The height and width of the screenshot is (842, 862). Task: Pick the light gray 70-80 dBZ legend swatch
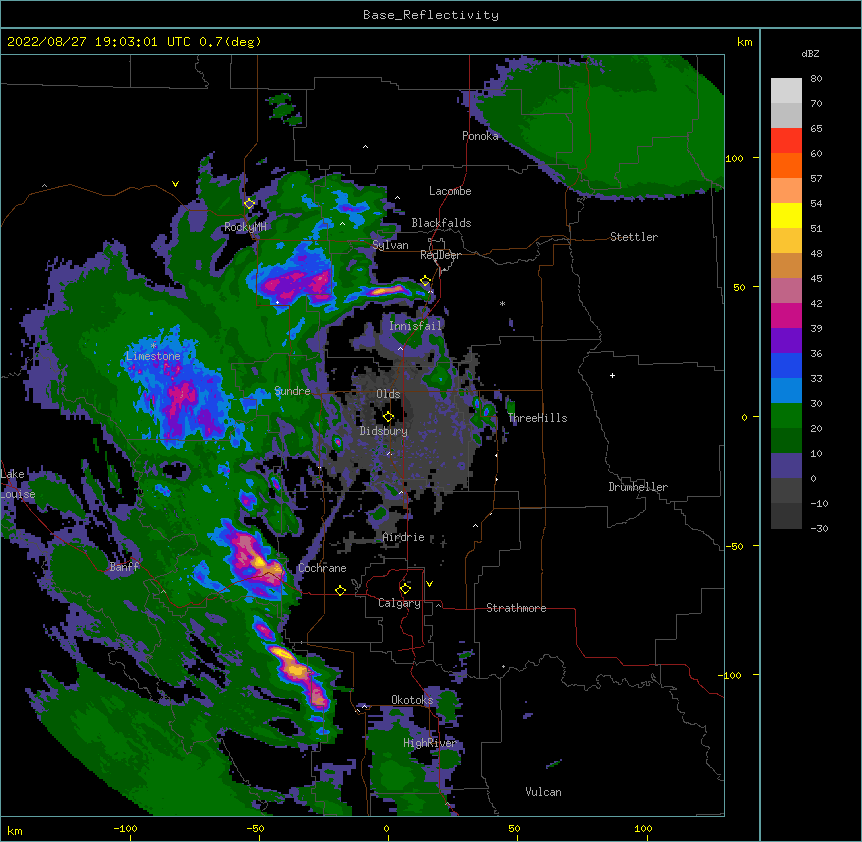pyautogui.click(x=786, y=91)
